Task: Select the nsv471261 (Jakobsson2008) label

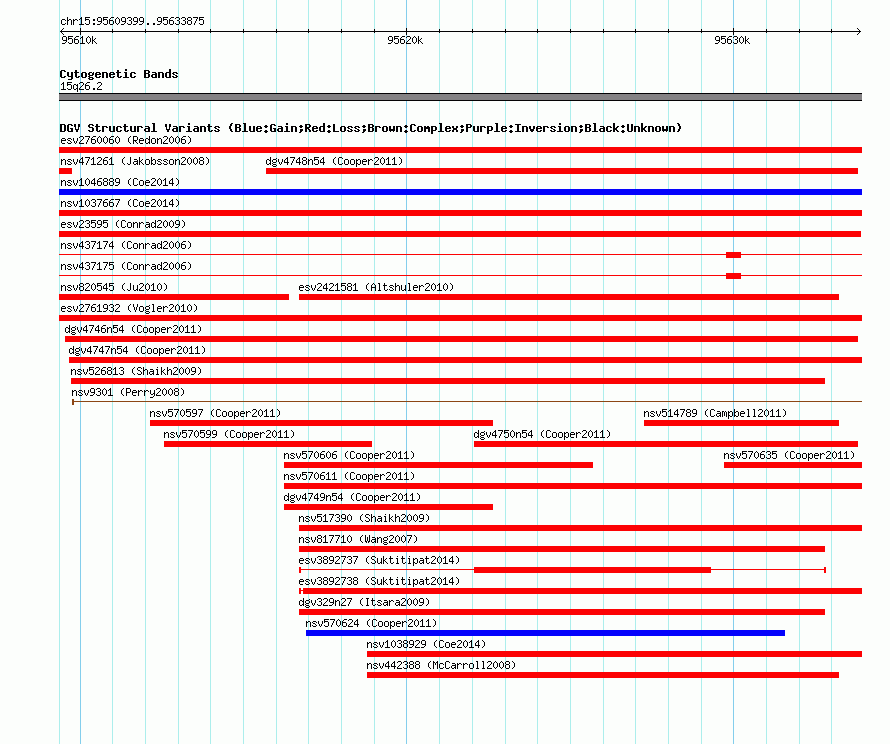Action: point(135,161)
